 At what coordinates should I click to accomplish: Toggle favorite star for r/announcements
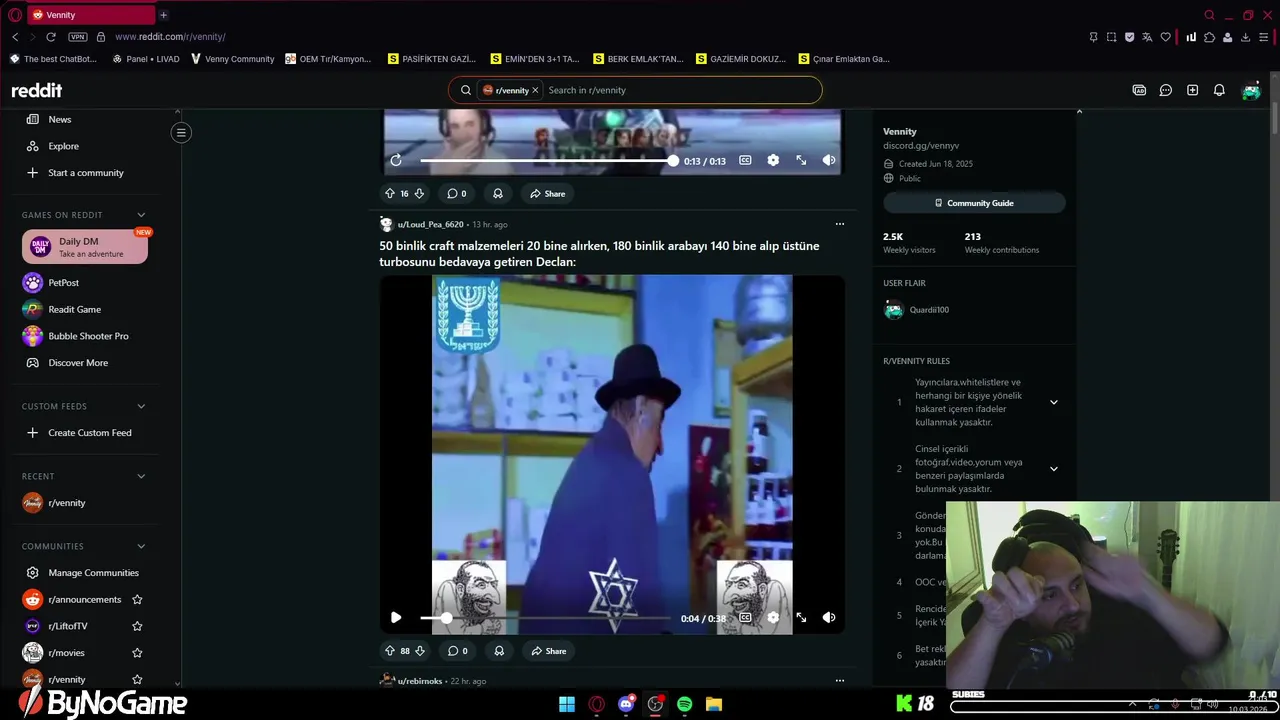point(137,600)
